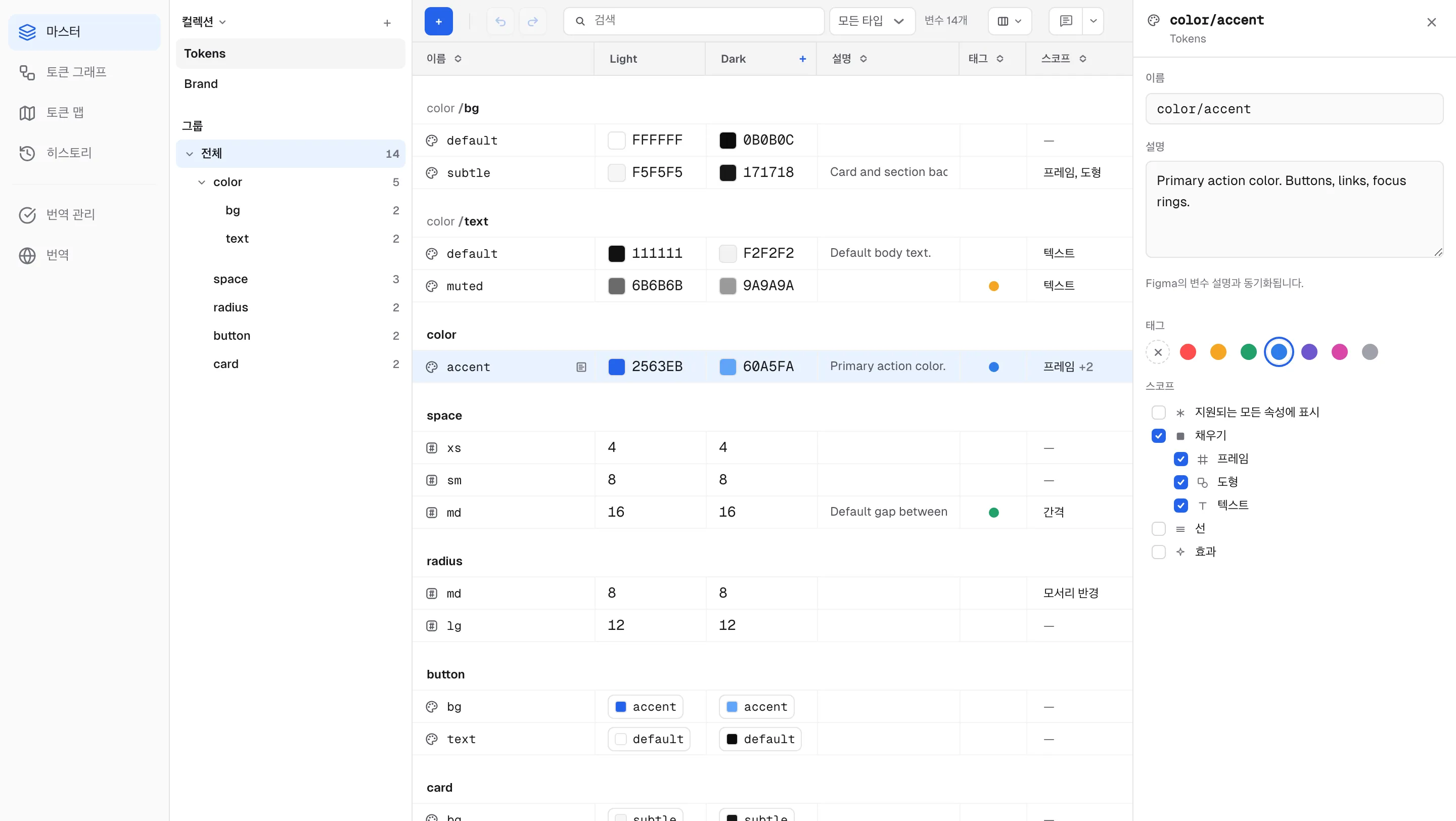Image resolution: width=1456 pixels, height=821 pixels.
Task: Click the description note icon on accent row
Action: pos(581,367)
